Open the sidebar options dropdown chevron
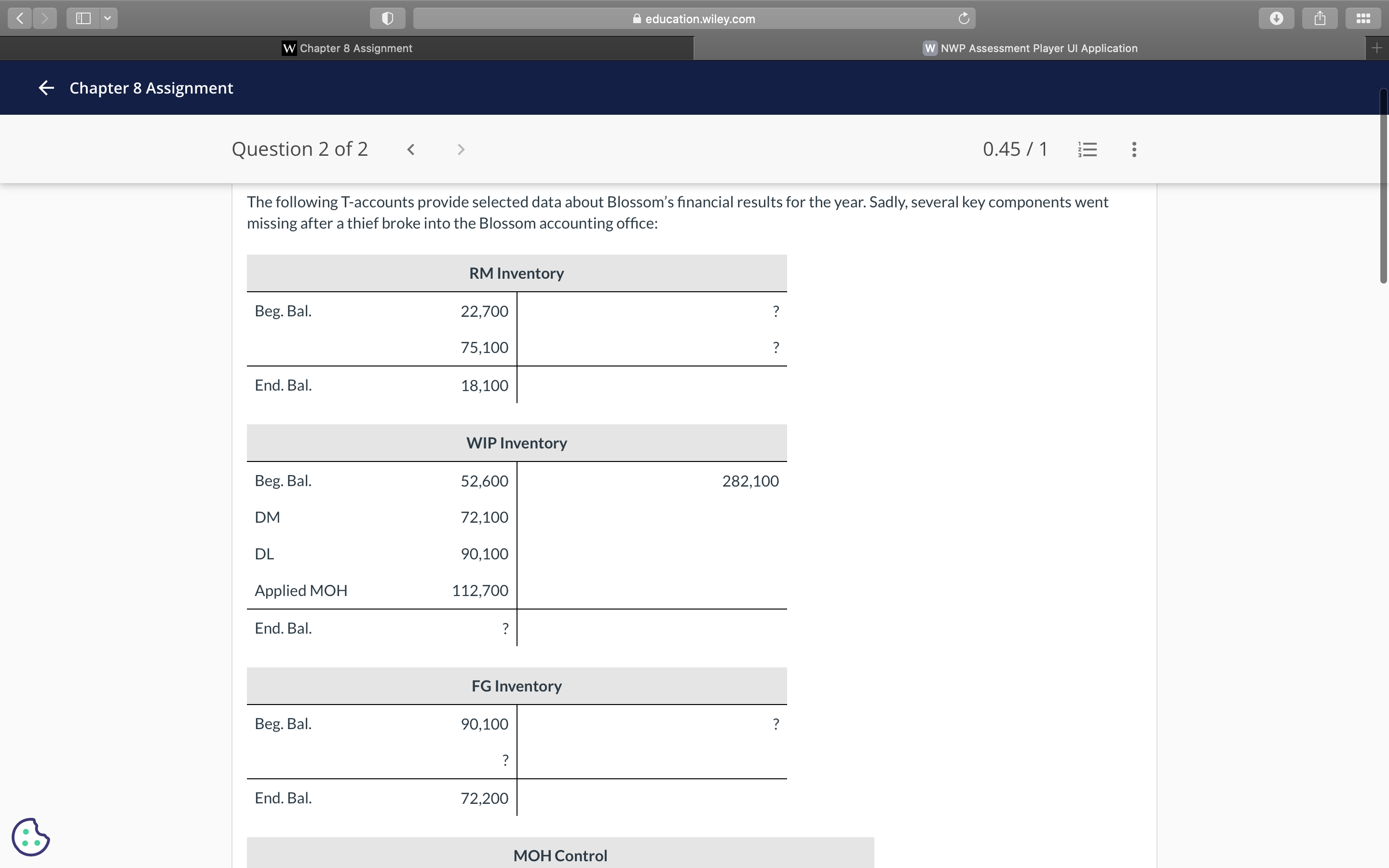The width and height of the screenshot is (1389, 868). [x=108, y=18]
